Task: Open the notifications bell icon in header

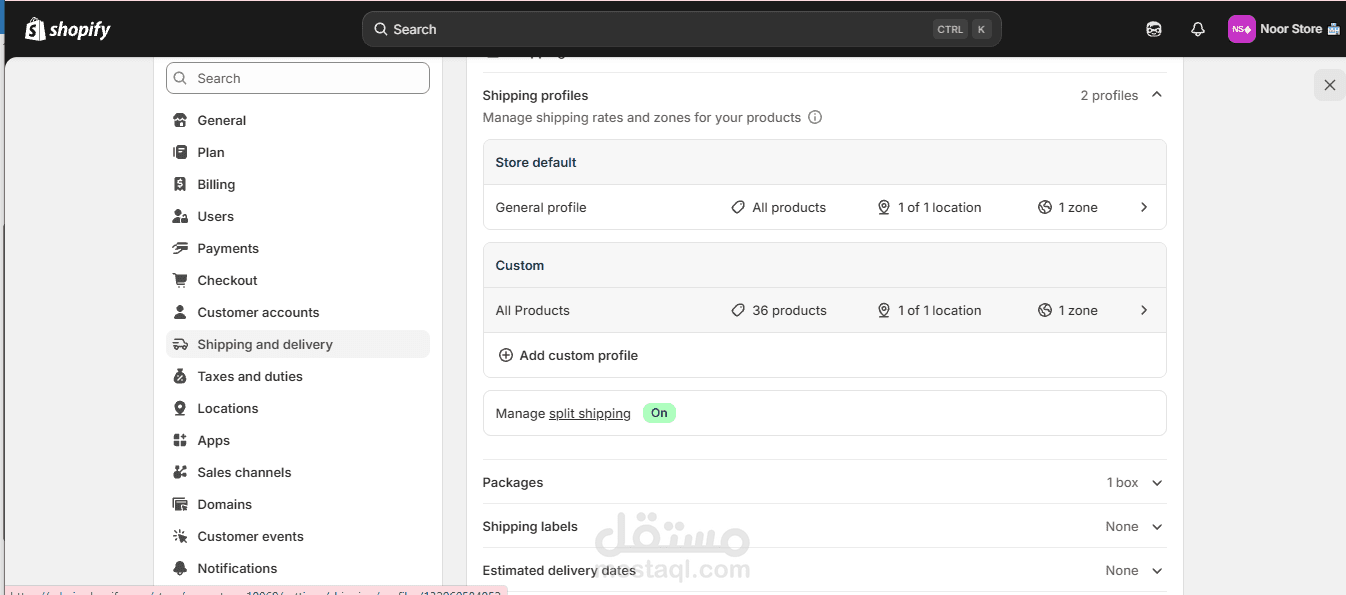Action: [x=1198, y=29]
